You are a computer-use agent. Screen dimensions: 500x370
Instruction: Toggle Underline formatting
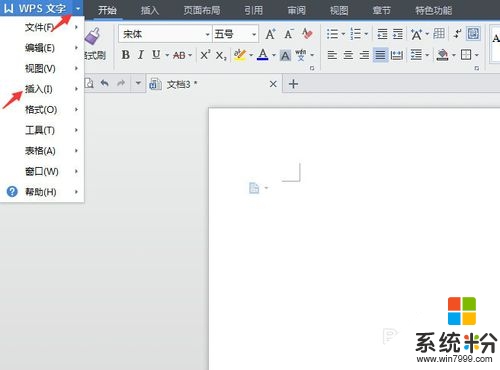coord(156,55)
